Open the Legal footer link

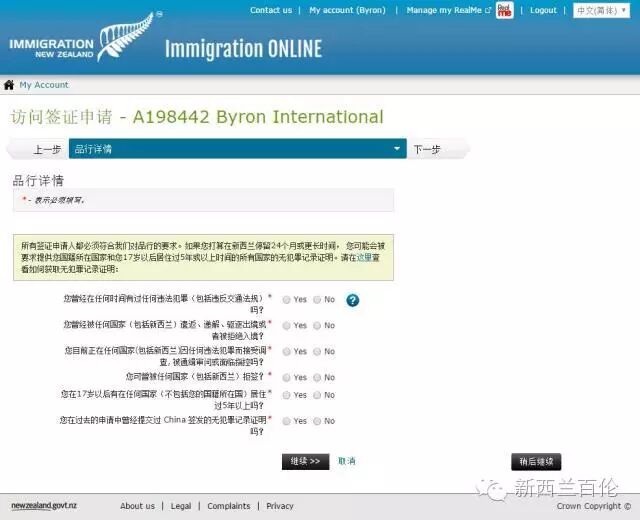(181, 506)
